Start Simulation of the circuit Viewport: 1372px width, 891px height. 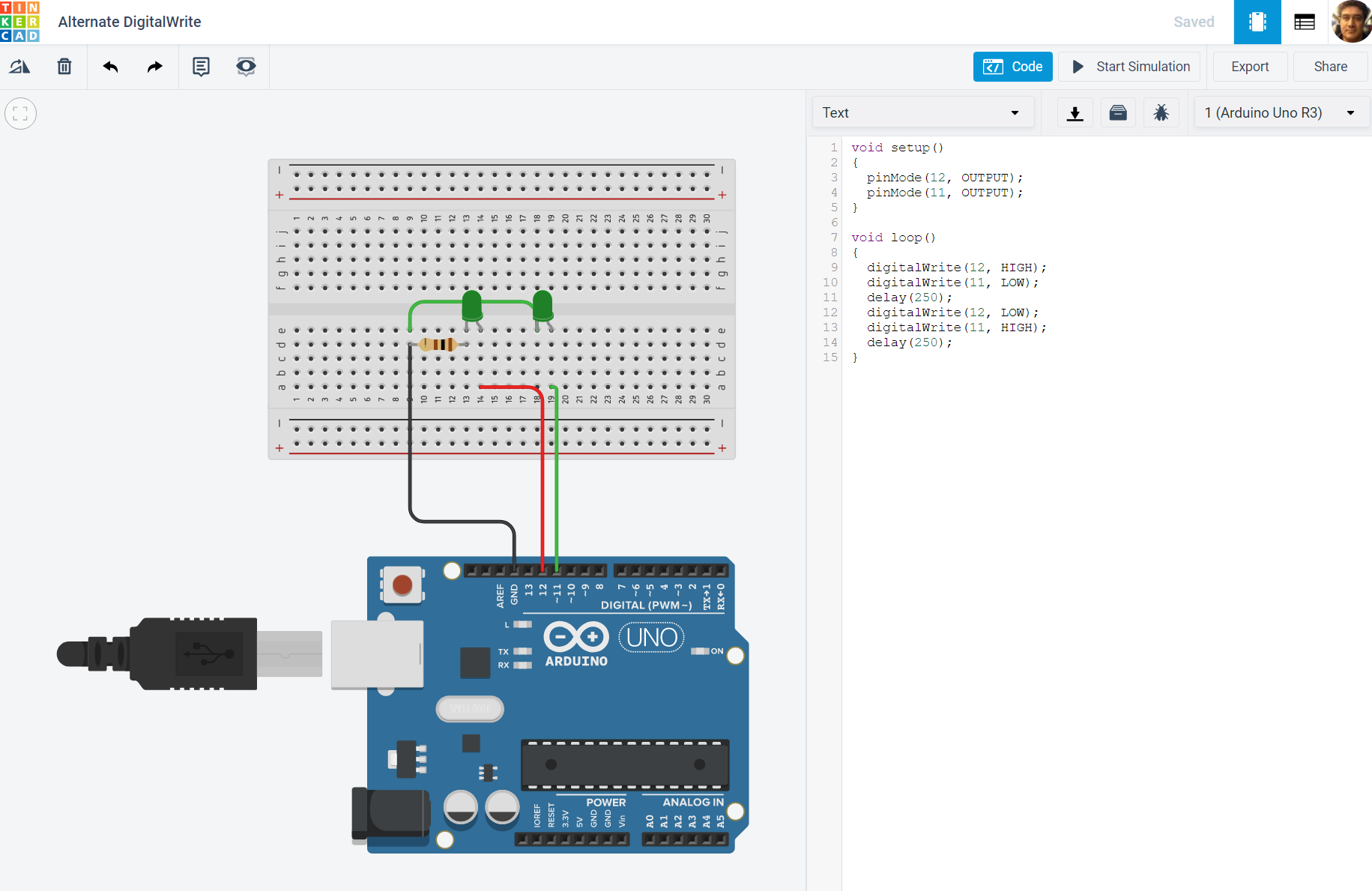[1131, 67]
